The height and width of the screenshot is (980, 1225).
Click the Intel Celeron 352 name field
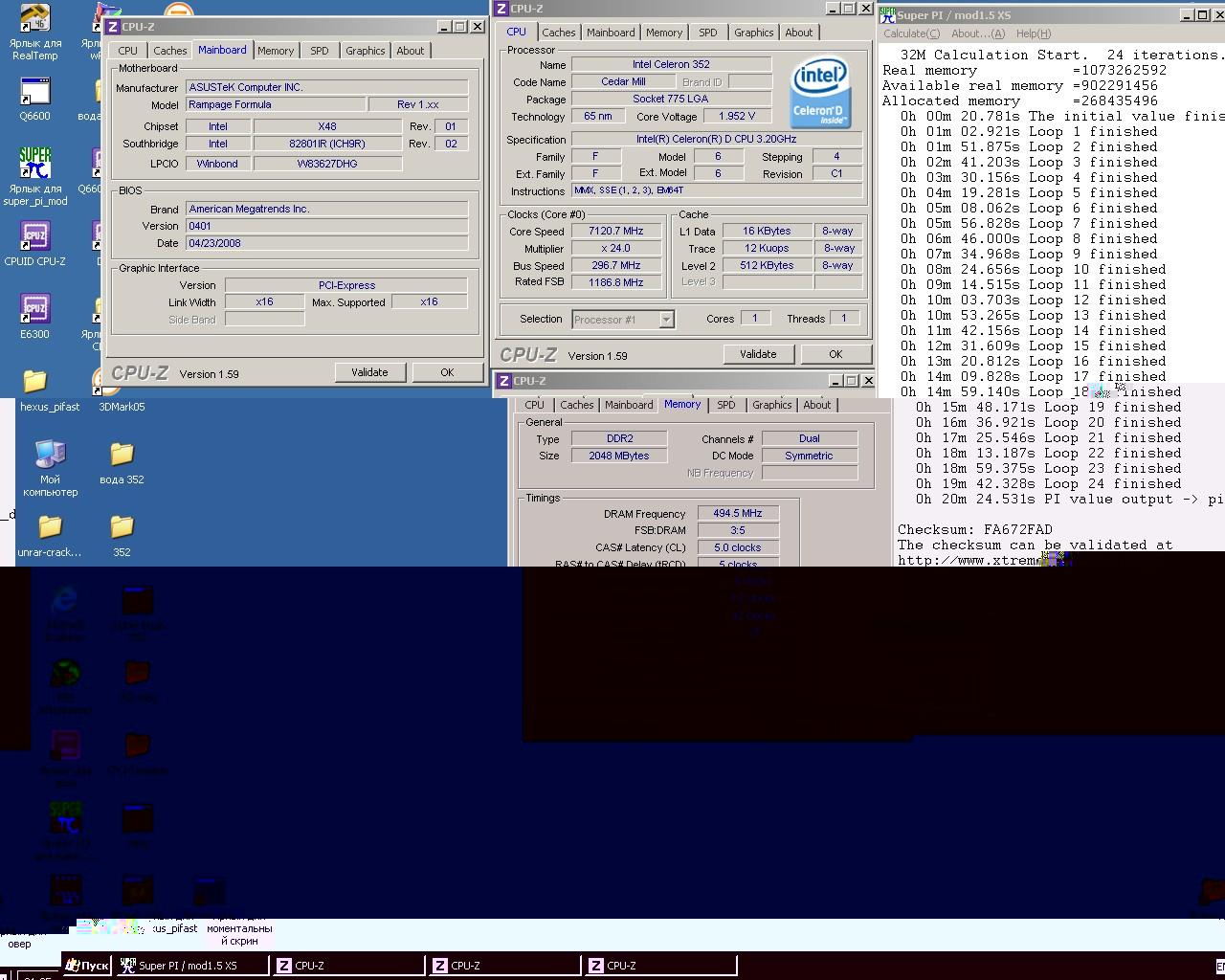tap(671, 64)
